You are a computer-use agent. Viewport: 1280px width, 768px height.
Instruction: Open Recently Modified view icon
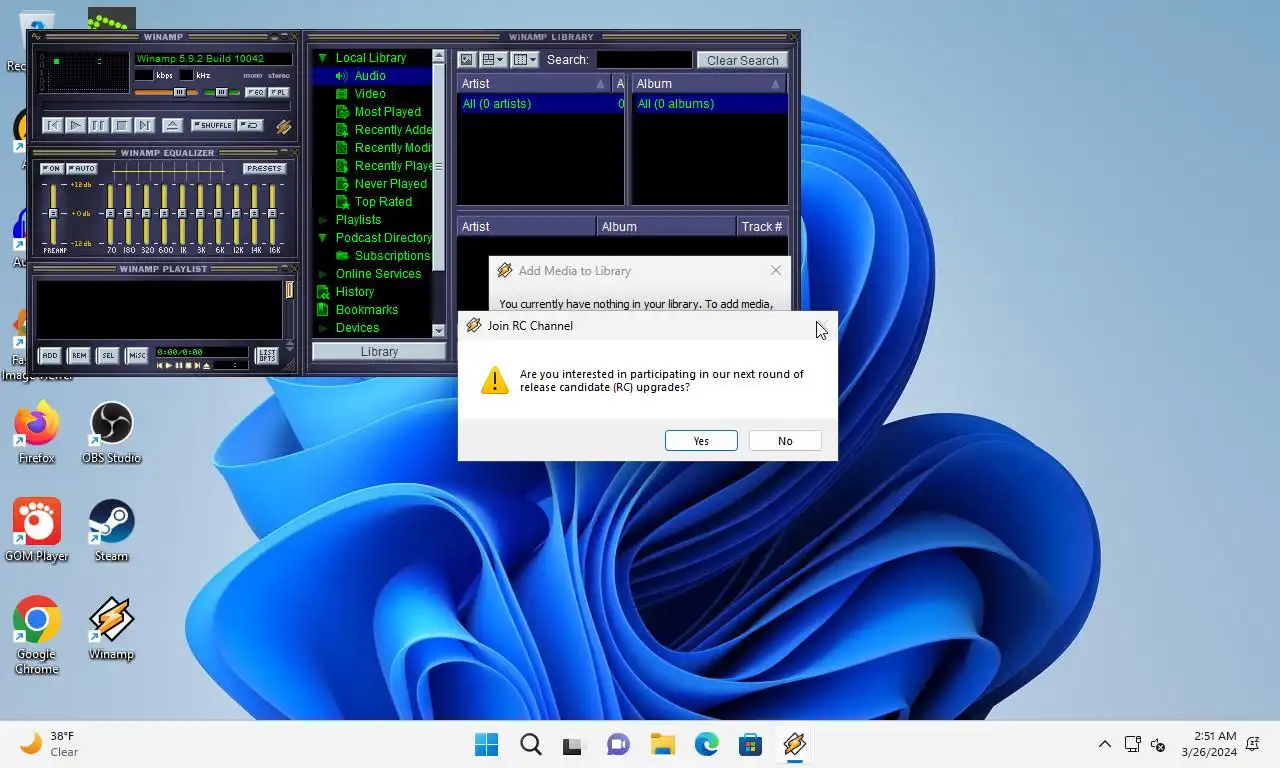pyautogui.click(x=342, y=148)
